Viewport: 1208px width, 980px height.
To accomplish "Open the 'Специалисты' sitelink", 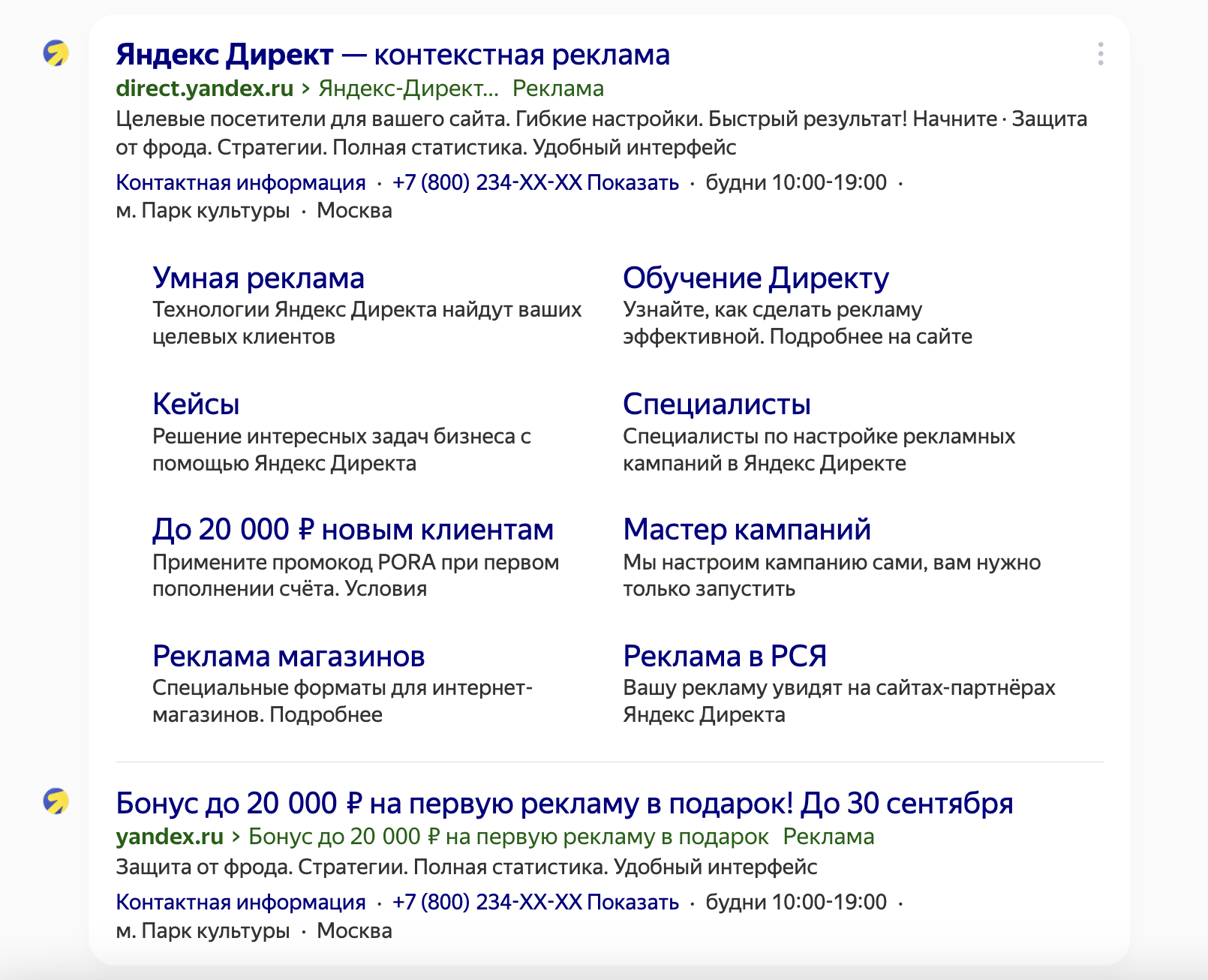I will tap(717, 404).
